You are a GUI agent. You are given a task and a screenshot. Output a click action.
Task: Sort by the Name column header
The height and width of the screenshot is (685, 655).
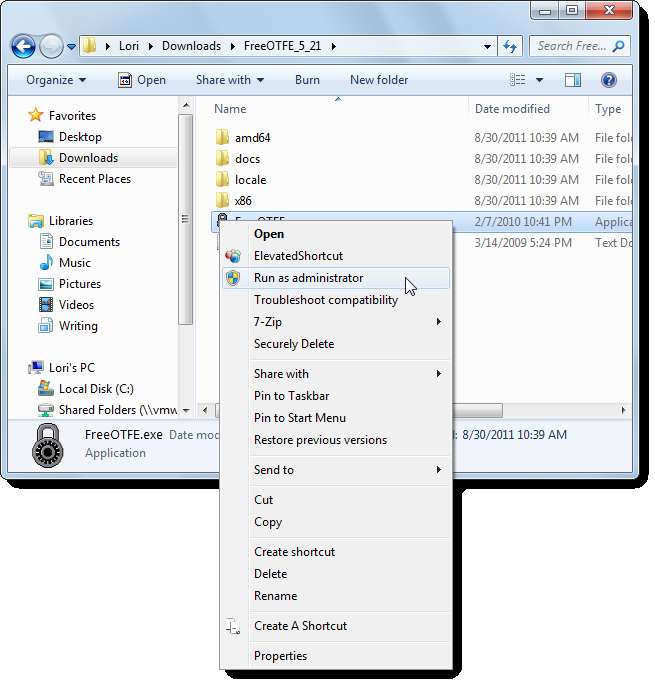(x=230, y=109)
